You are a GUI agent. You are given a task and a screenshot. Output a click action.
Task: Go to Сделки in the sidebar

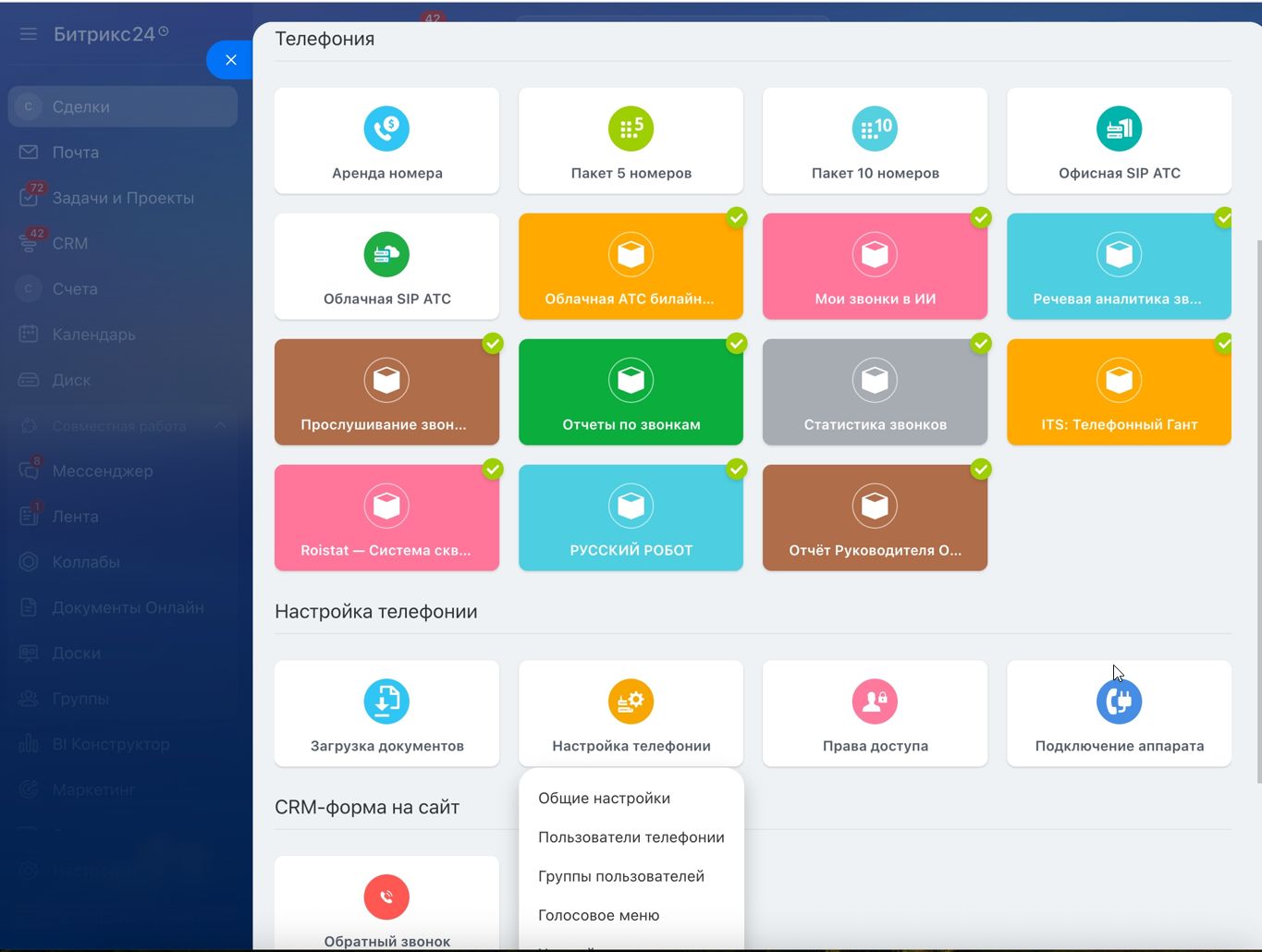123,107
